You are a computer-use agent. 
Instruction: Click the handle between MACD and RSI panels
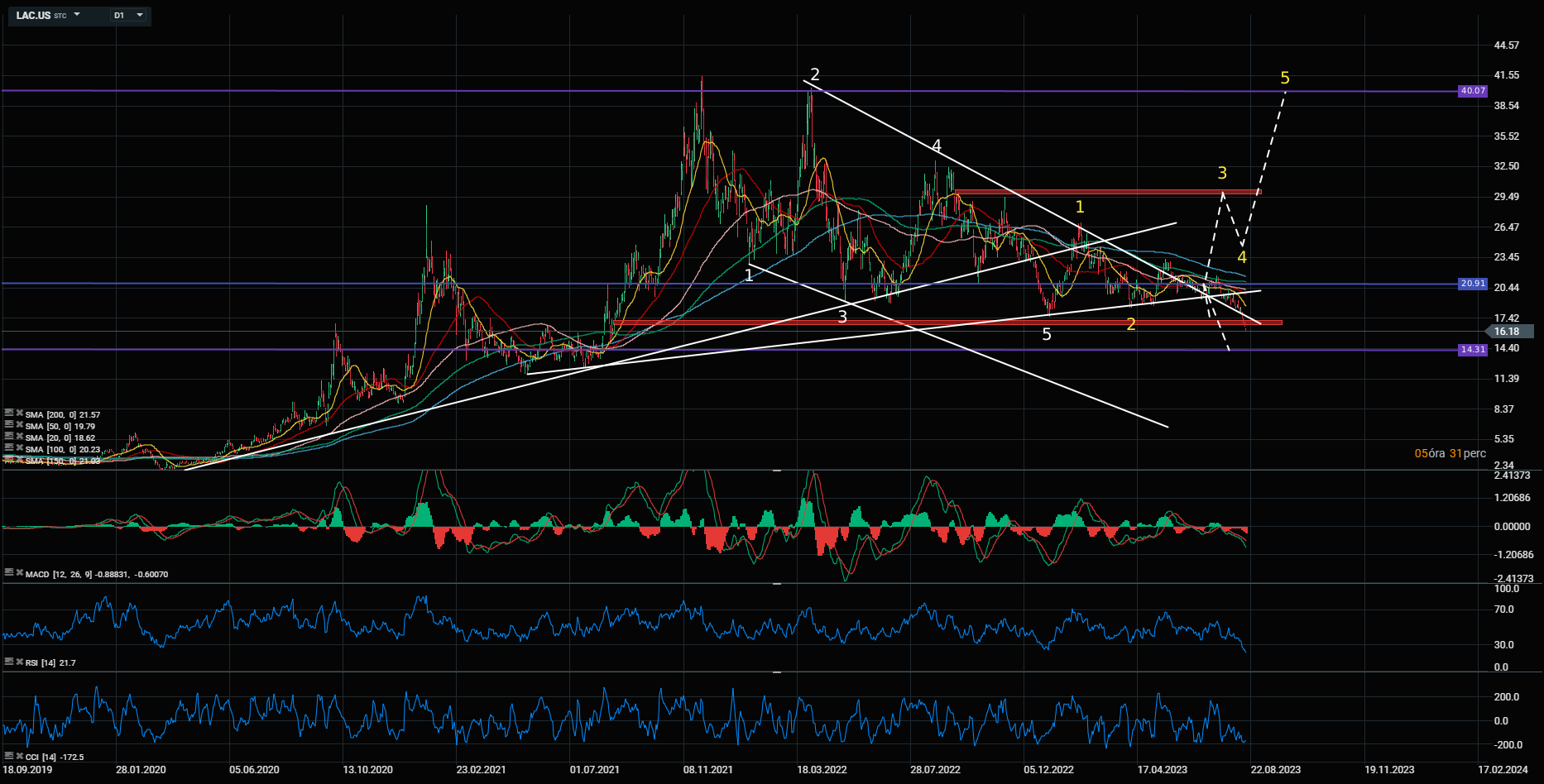pyautogui.click(x=777, y=583)
